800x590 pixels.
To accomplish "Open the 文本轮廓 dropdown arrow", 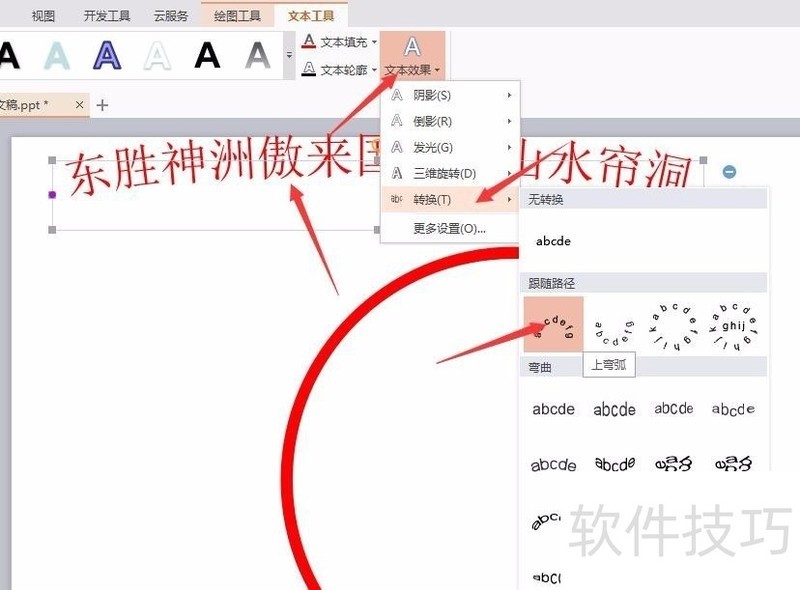I will (x=374, y=69).
